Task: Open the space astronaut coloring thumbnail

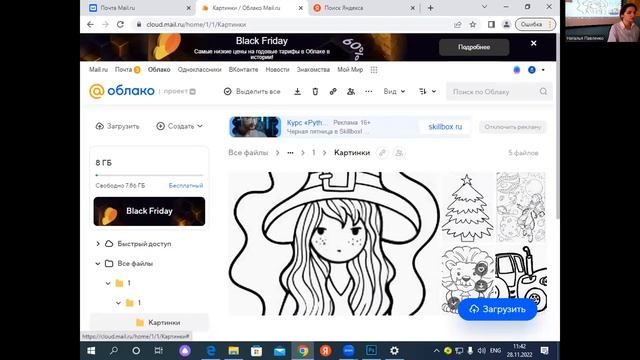Action: [521, 207]
